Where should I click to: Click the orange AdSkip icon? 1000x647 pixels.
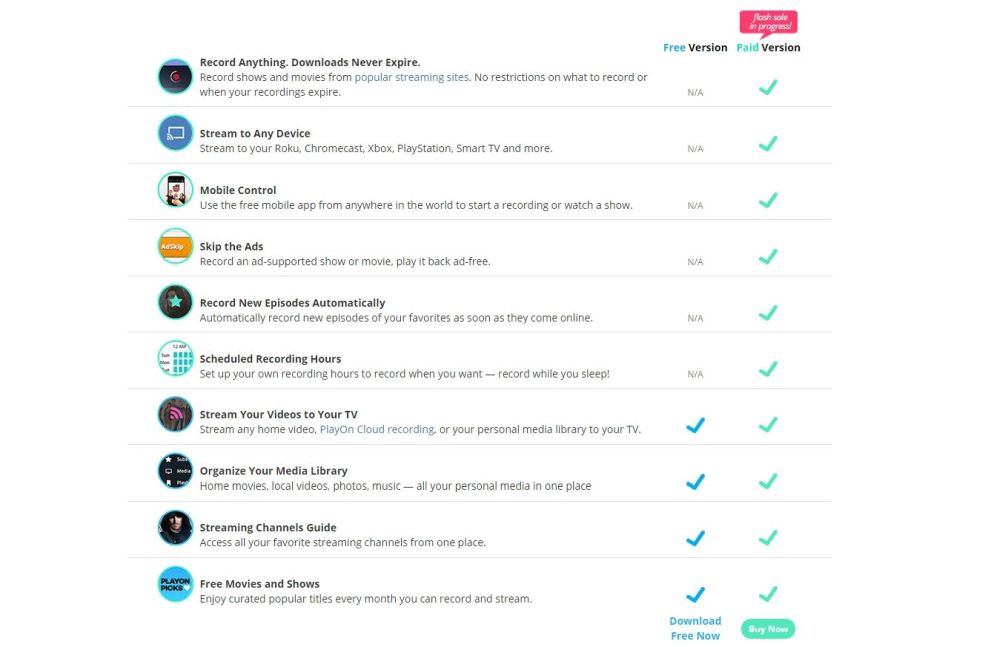175,246
